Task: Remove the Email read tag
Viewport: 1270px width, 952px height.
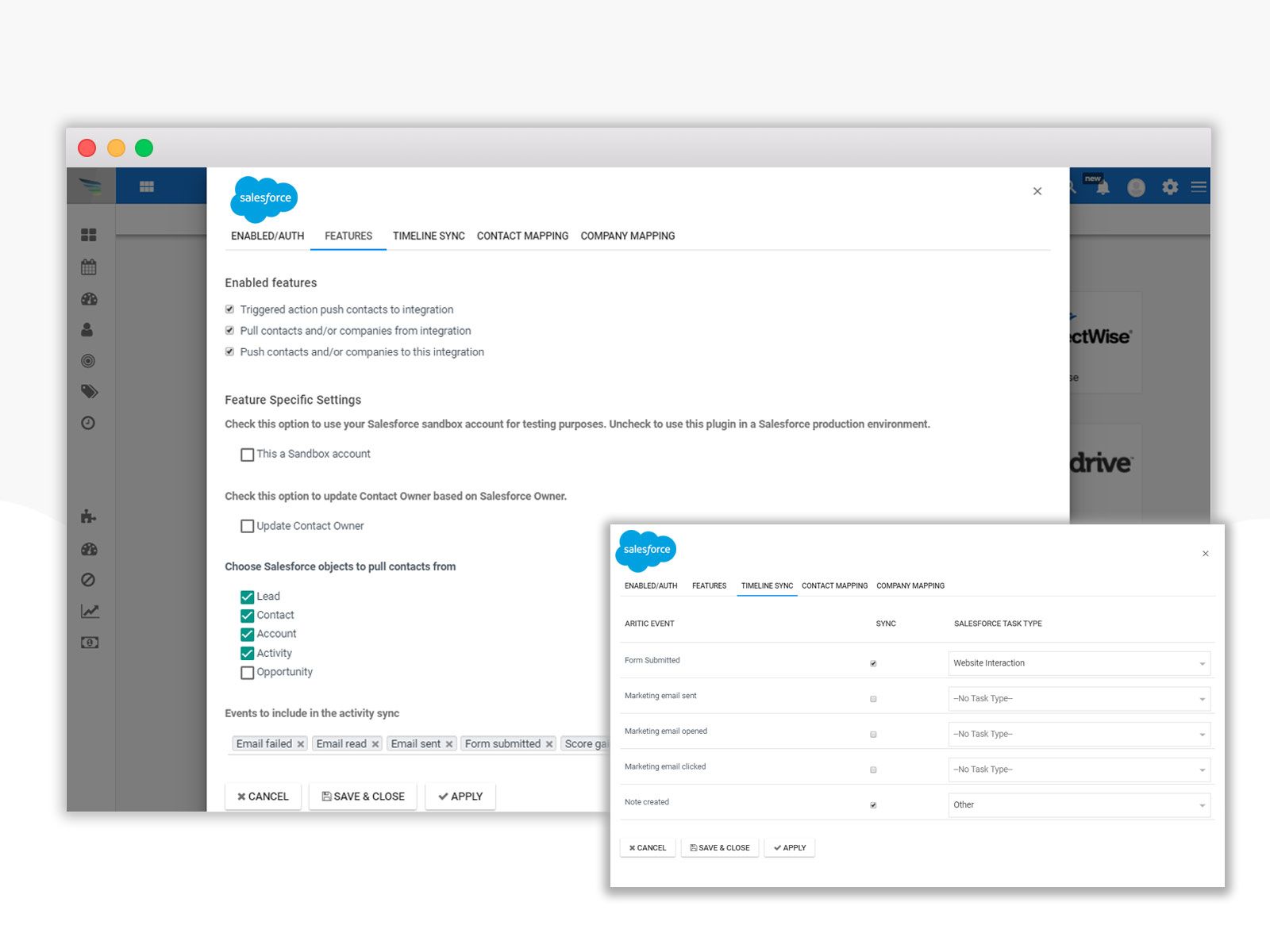Action: pyautogui.click(x=375, y=744)
